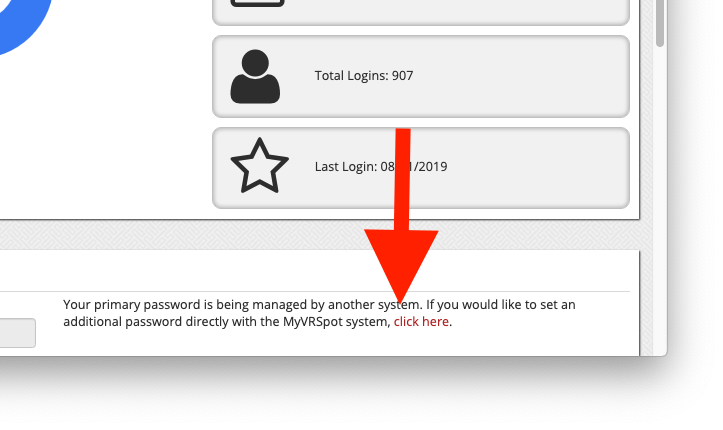This screenshot has width=723, height=430.
Task: Click the "MyVRSpot system" text
Action: click(336, 322)
